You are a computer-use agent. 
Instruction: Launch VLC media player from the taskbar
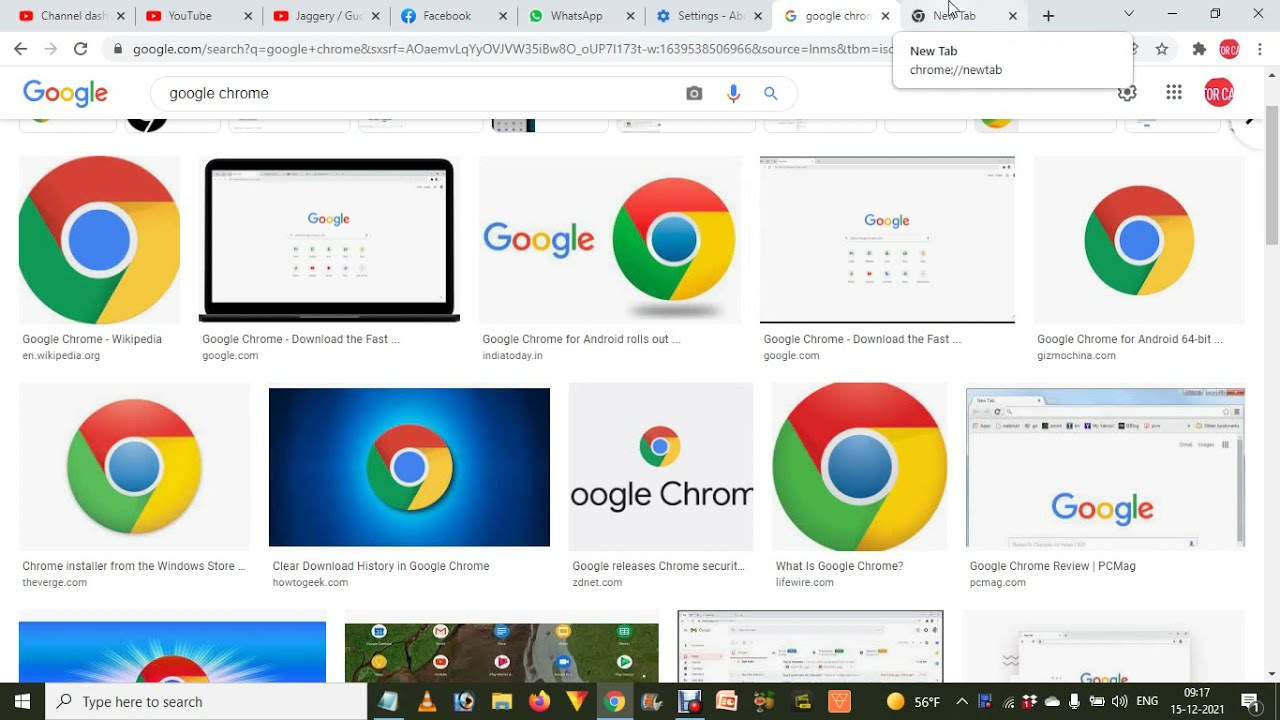coord(426,701)
